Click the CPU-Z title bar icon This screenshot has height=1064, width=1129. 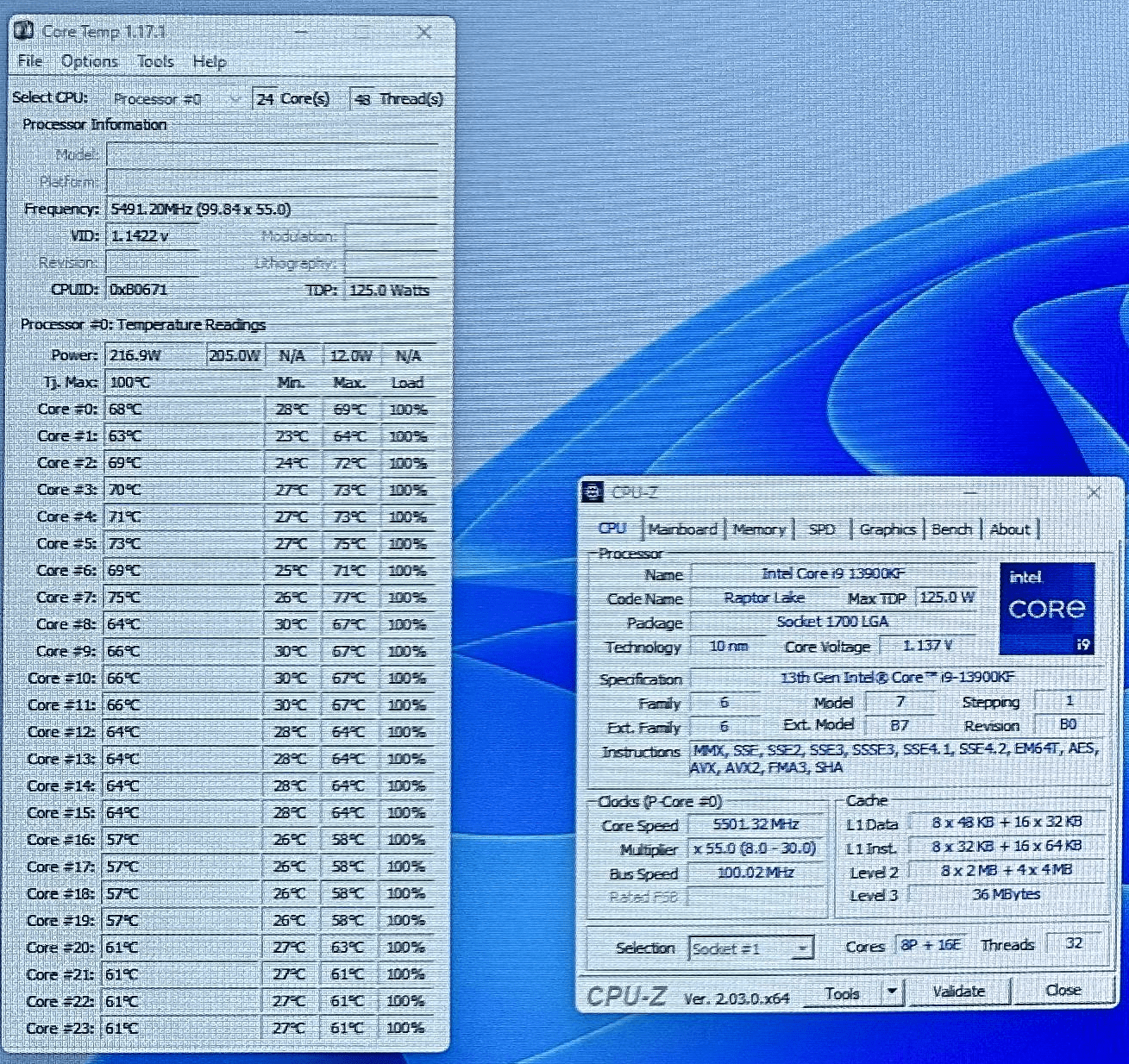pos(593,492)
